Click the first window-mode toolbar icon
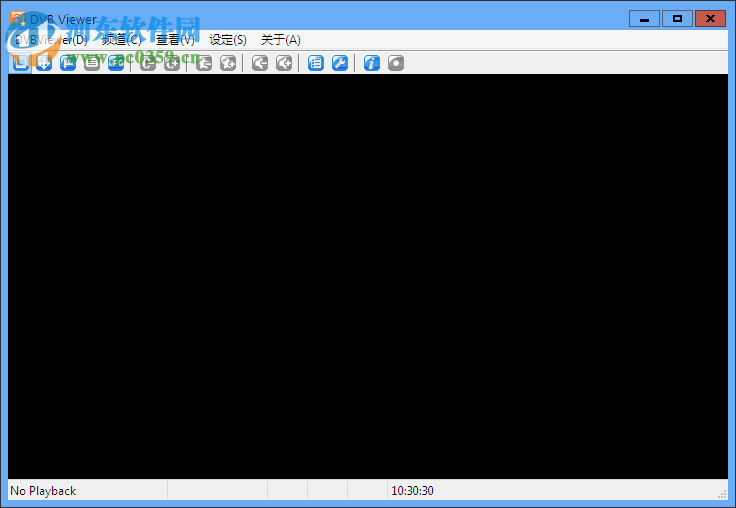 coord(20,63)
